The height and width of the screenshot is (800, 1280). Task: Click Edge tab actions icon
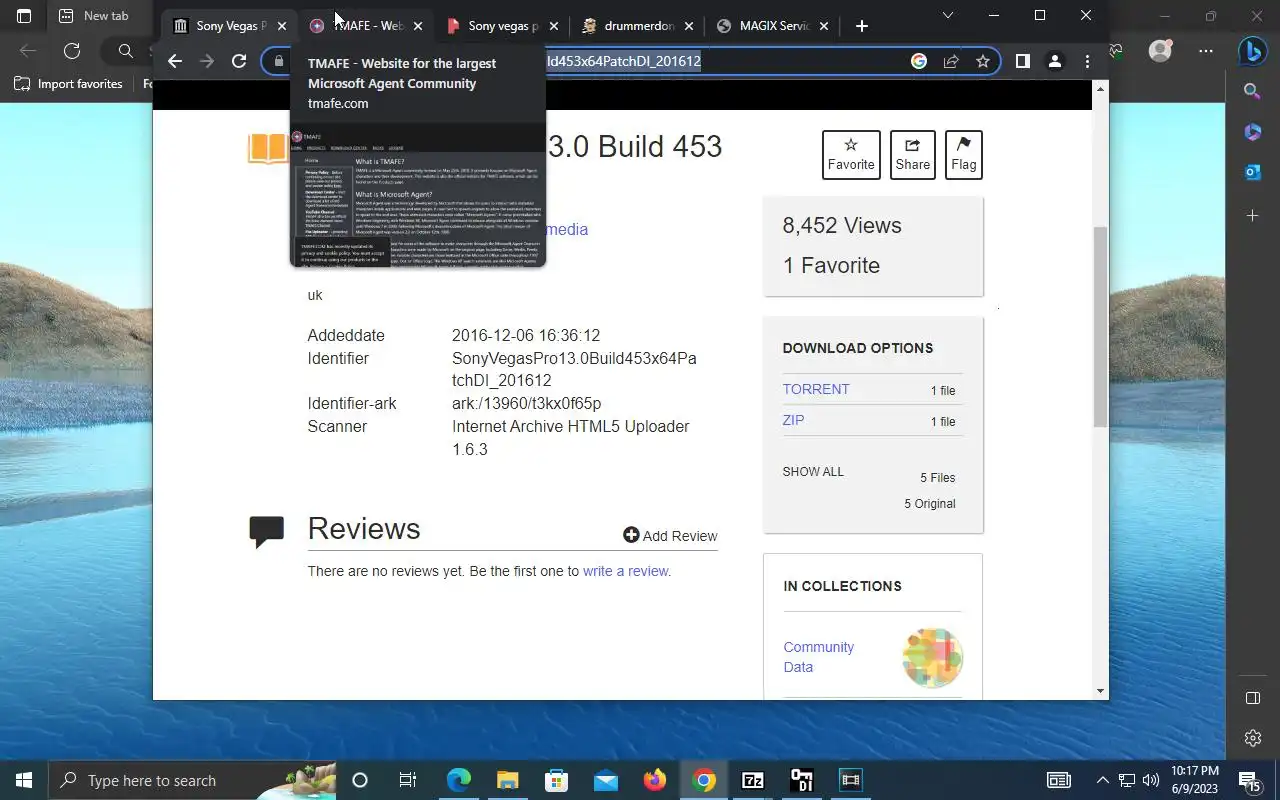(x=24, y=16)
